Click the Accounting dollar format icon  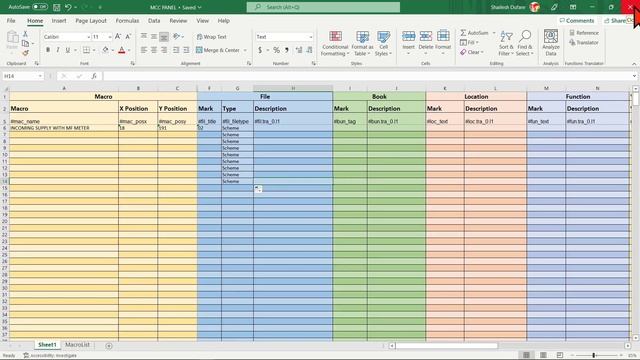(x=260, y=50)
